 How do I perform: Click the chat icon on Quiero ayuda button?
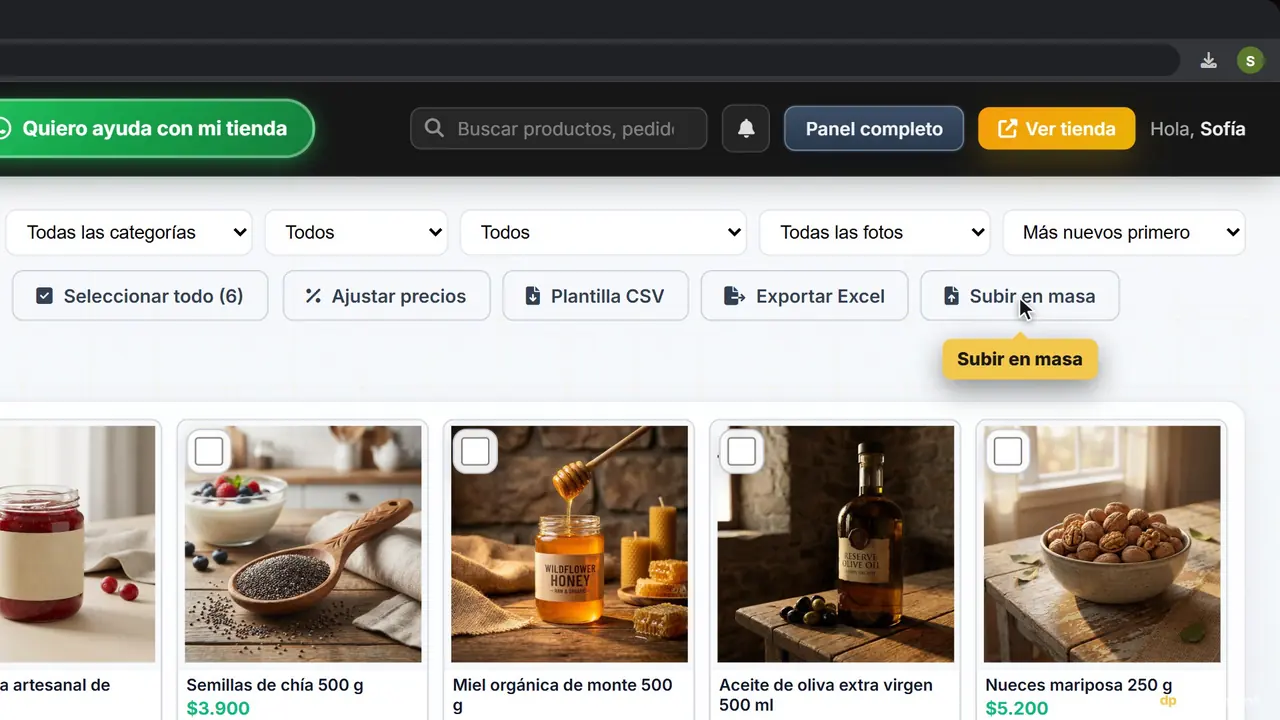click(x=4, y=129)
